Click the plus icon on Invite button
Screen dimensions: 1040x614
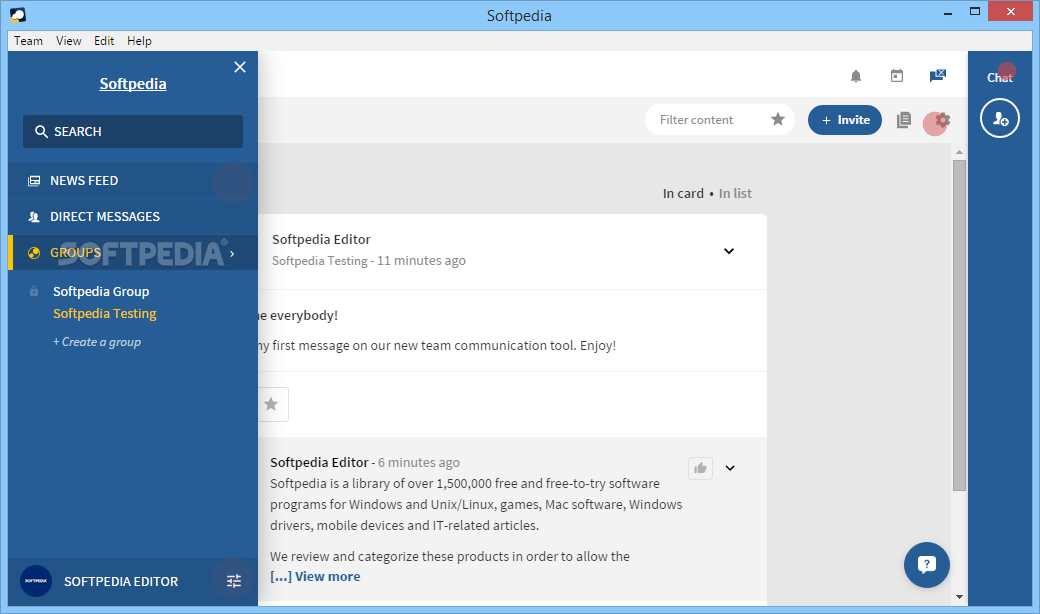826,121
